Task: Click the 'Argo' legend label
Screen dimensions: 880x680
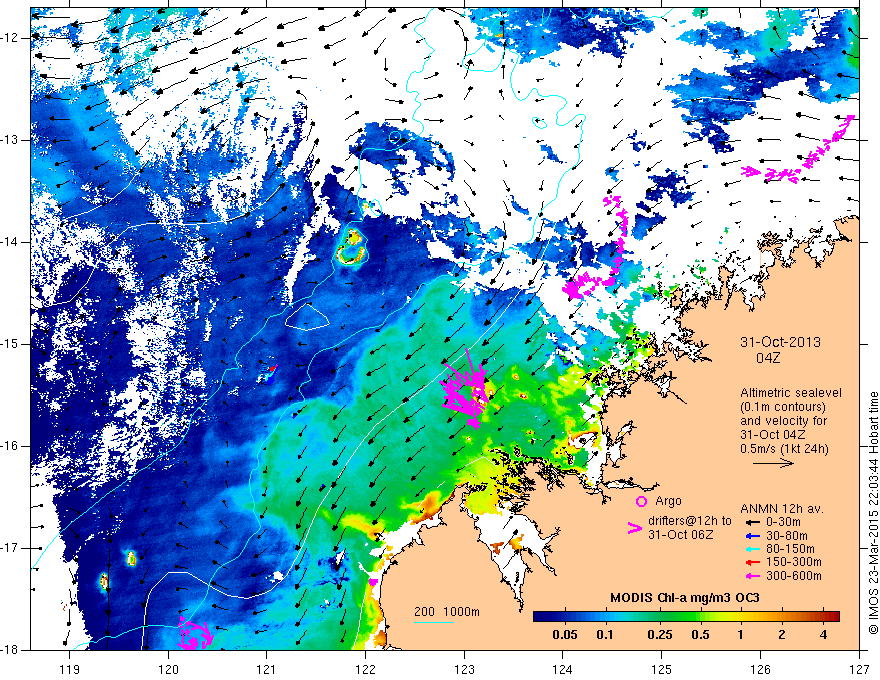Action: [x=668, y=500]
